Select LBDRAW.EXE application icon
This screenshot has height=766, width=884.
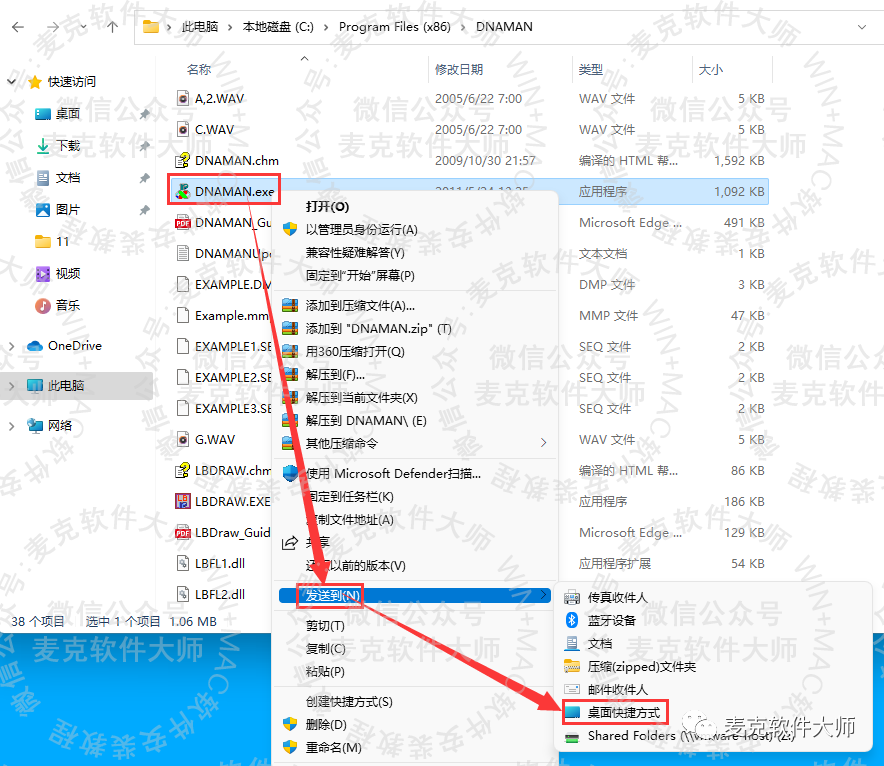click(182, 502)
